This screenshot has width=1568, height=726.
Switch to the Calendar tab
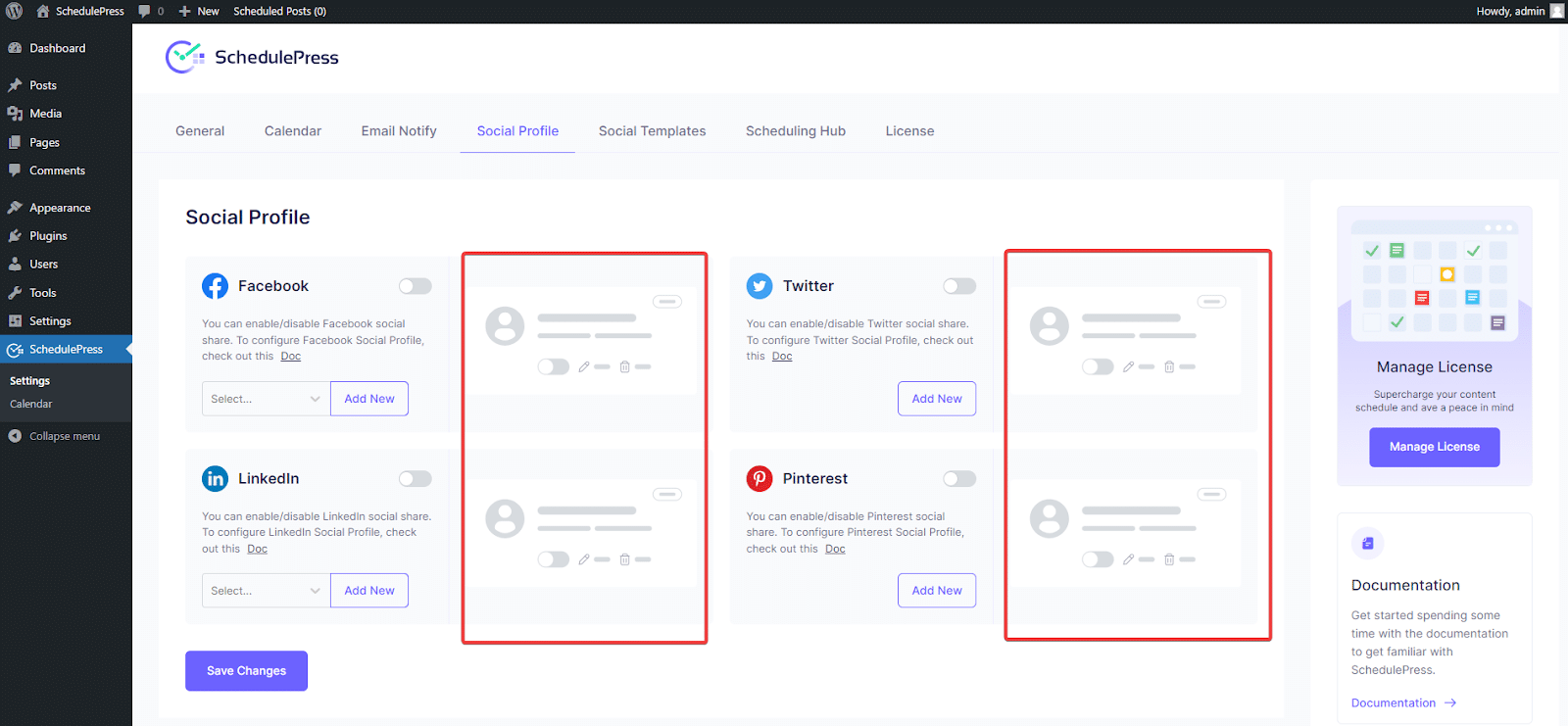point(293,130)
